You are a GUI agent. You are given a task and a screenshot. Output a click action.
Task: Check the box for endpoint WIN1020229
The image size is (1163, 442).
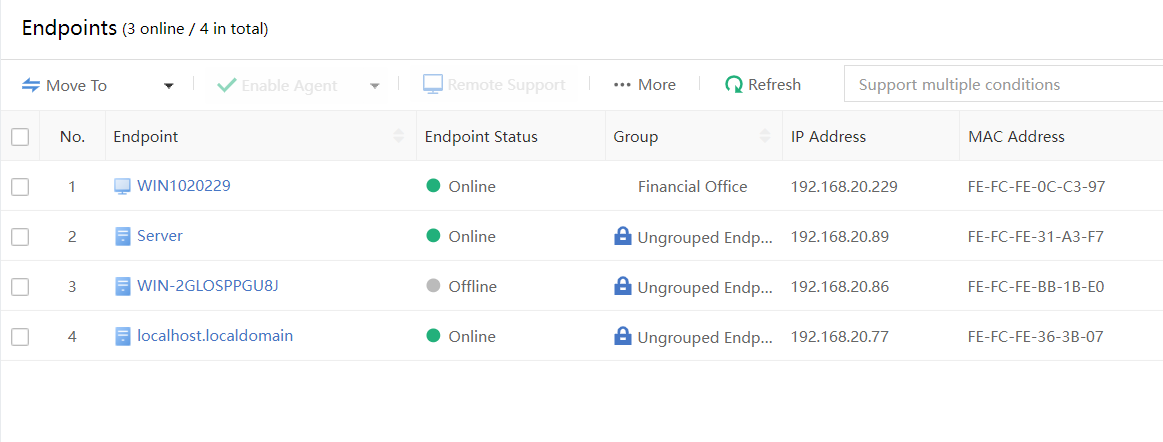click(x=20, y=187)
